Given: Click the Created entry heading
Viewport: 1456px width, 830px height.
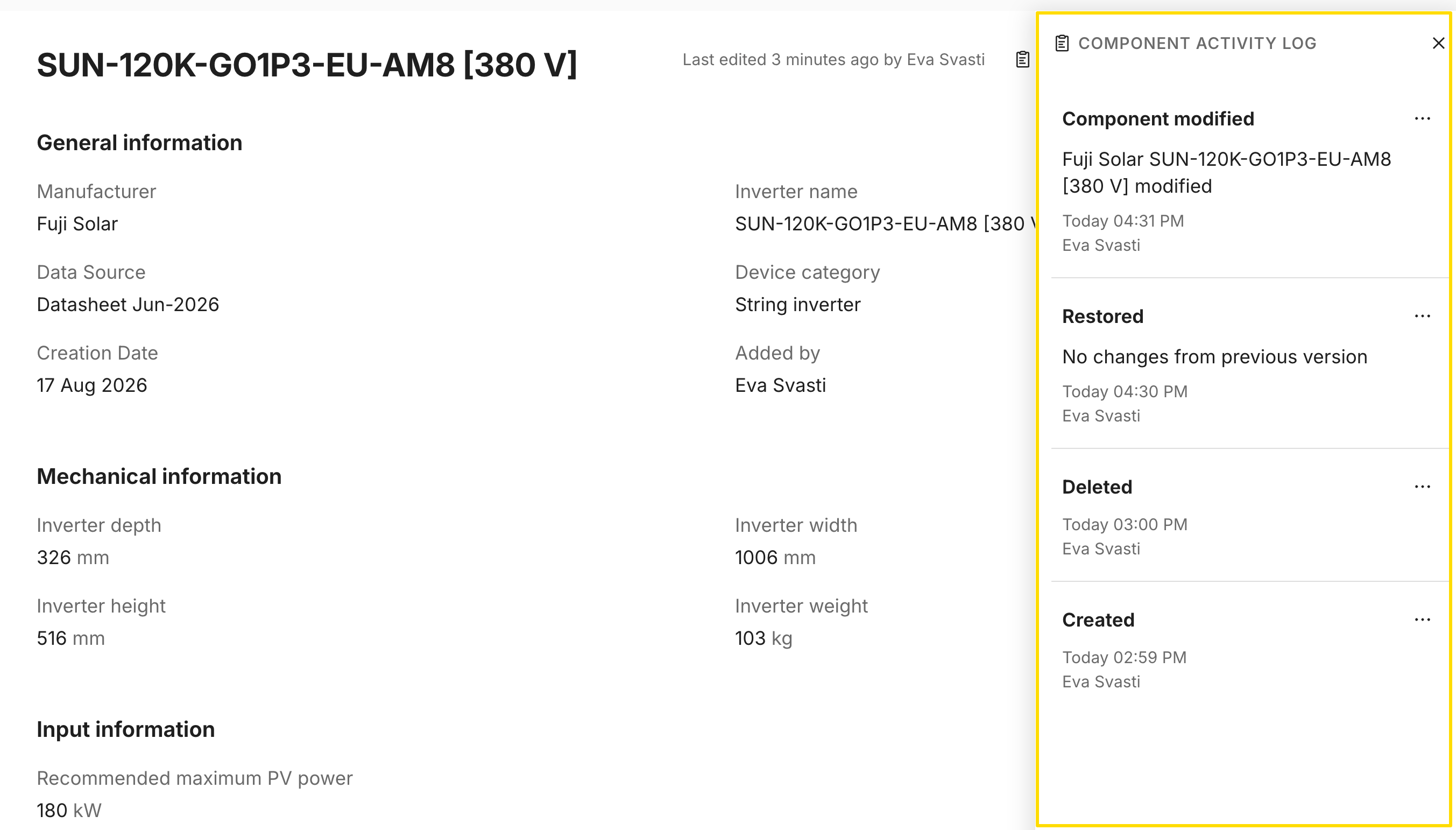Looking at the screenshot, I should 1098,620.
